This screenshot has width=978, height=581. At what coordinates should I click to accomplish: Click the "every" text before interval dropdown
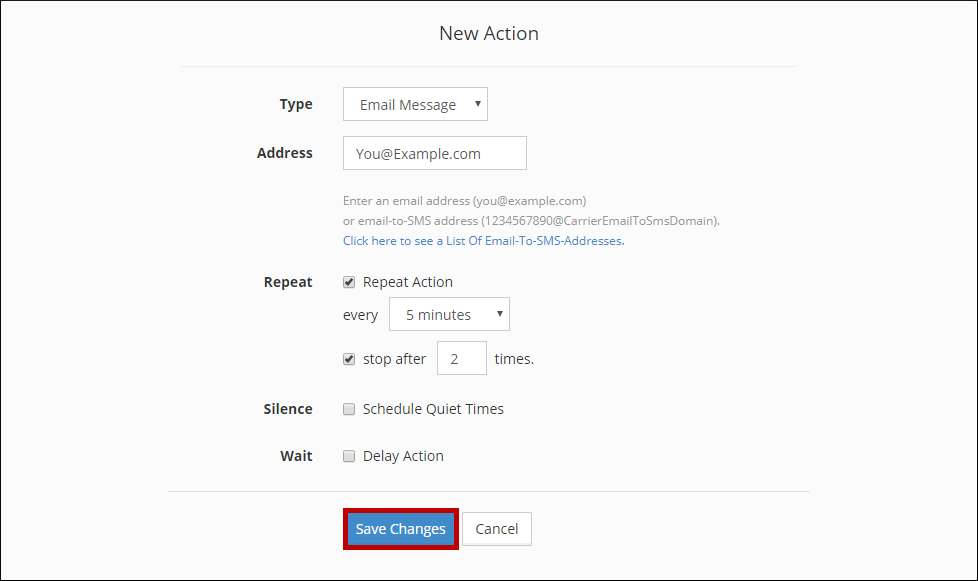click(360, 315)
